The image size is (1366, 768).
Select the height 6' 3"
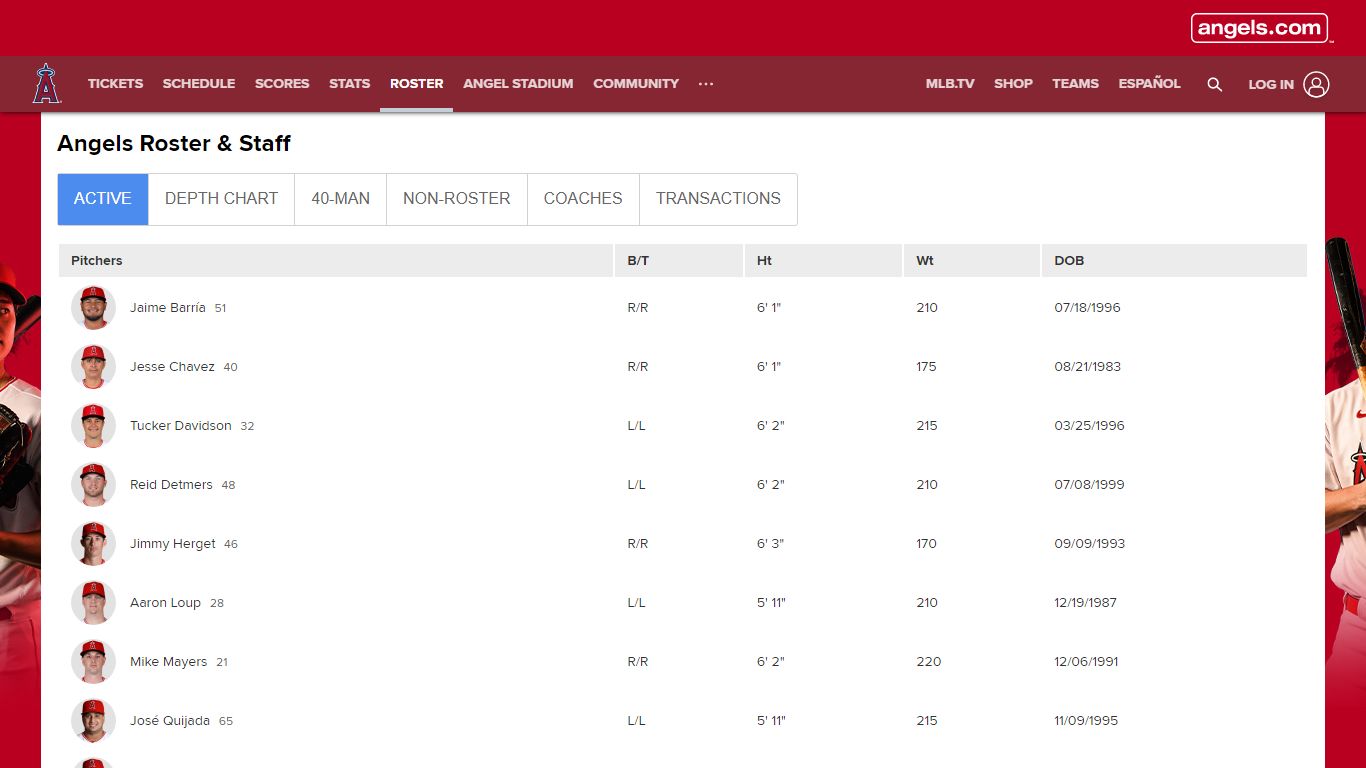(x=770, y=544)
